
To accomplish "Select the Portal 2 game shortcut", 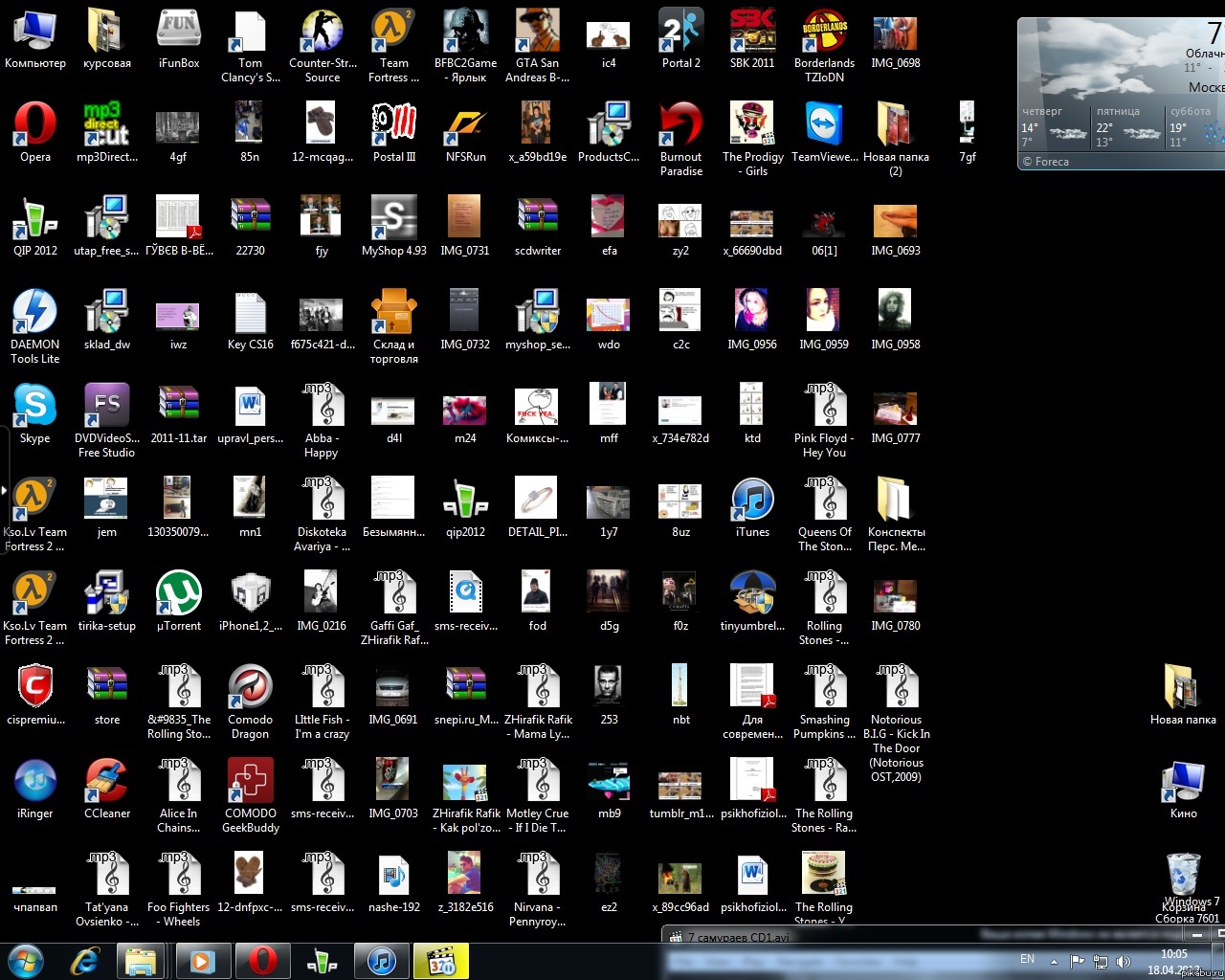I will [680, 32].
